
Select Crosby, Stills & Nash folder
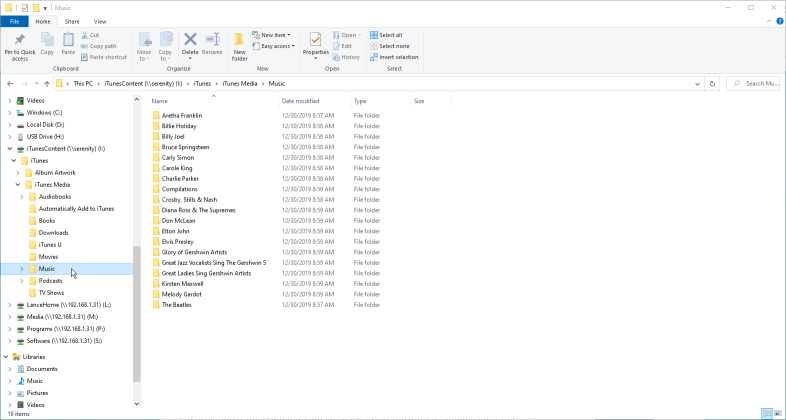189,199
